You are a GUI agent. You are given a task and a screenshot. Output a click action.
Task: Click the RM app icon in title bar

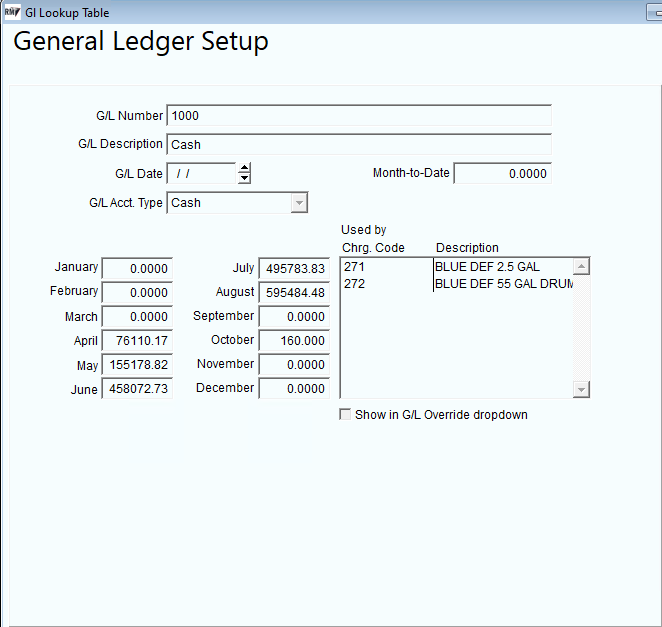(x=12, y=12)
